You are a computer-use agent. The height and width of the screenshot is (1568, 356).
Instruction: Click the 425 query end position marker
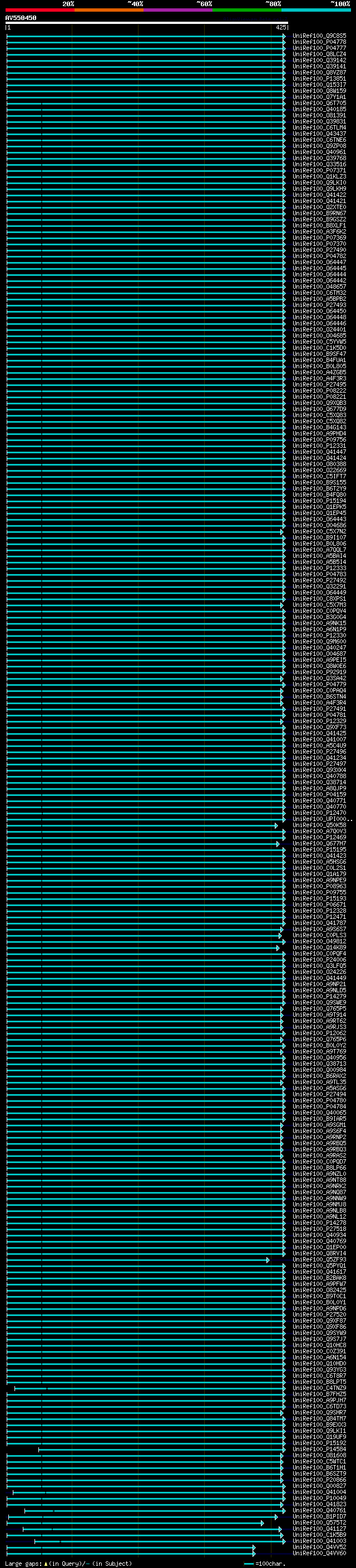click(281, 27)
